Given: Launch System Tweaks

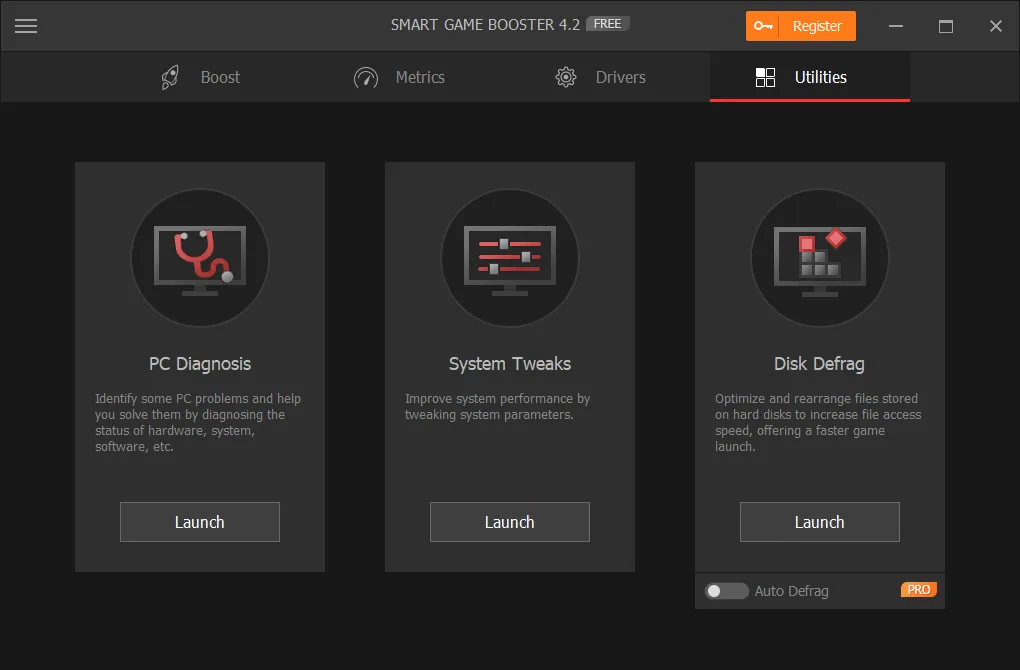Looking at the screenshot, I should (509, 521).
